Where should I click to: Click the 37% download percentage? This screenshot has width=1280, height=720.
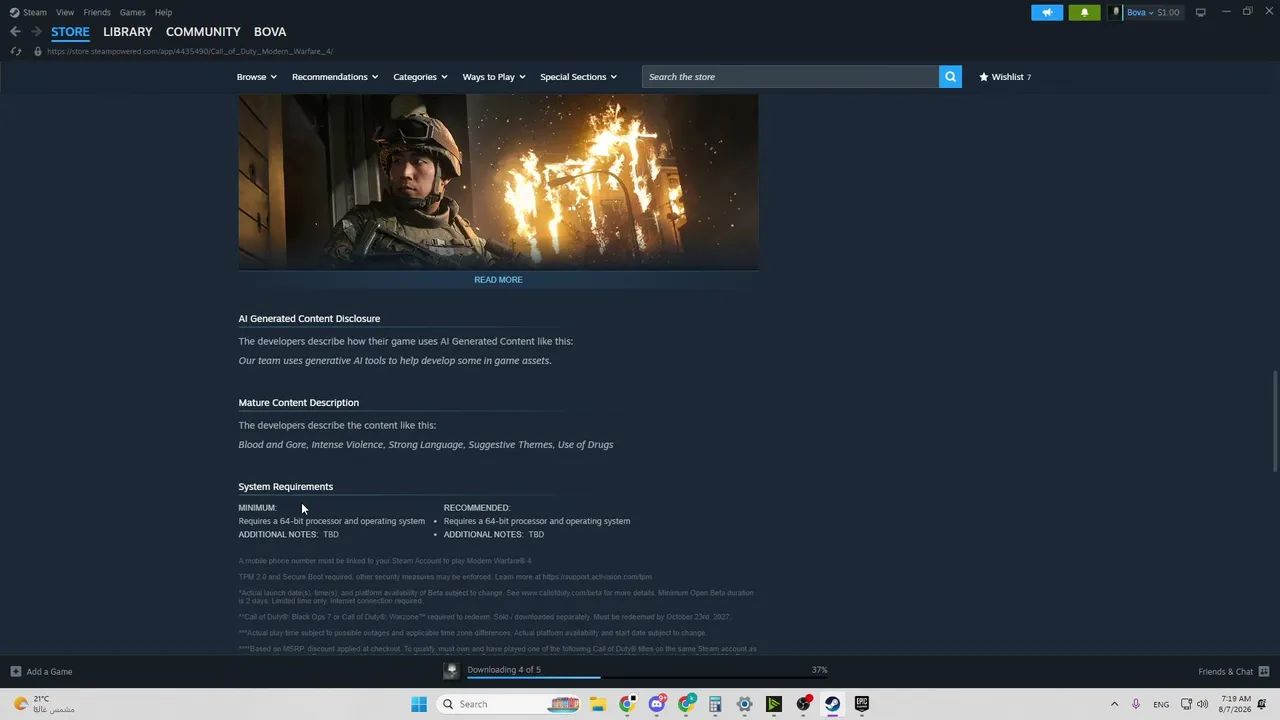(x=820, y=670)
